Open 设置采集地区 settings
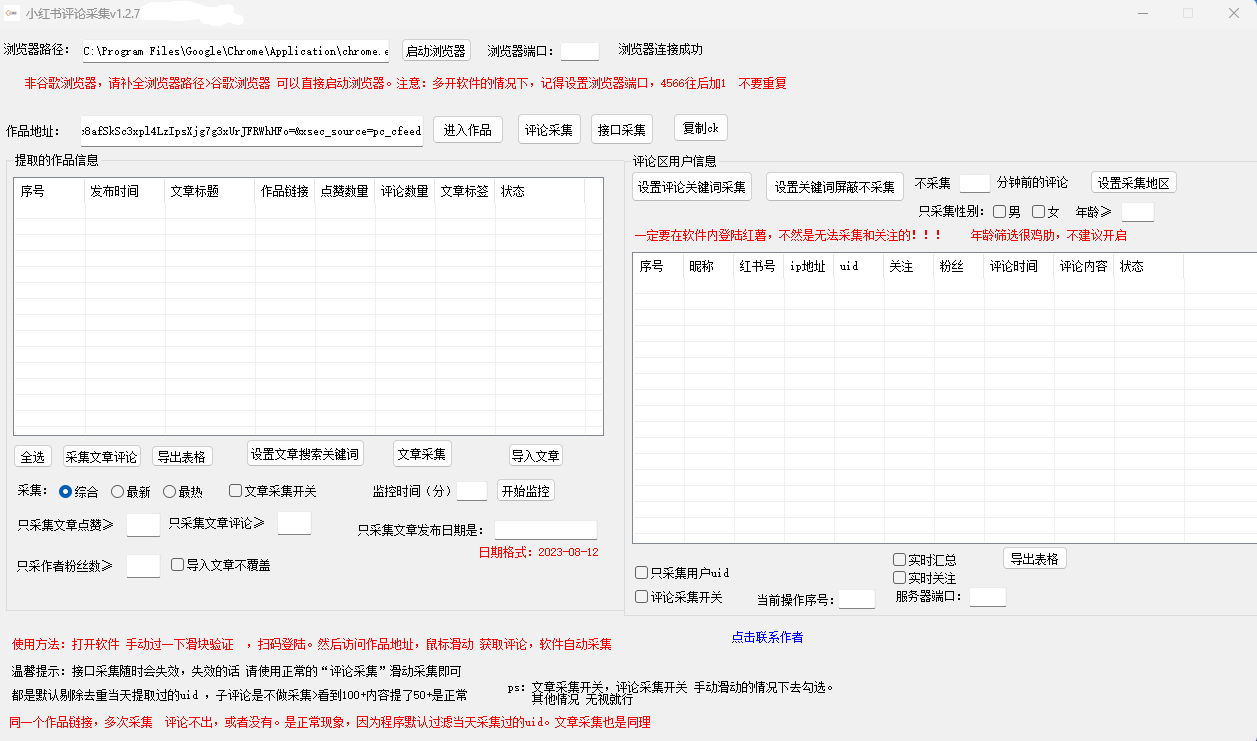This screenshot has height=741, width=1257. [x=1133, y=183]
